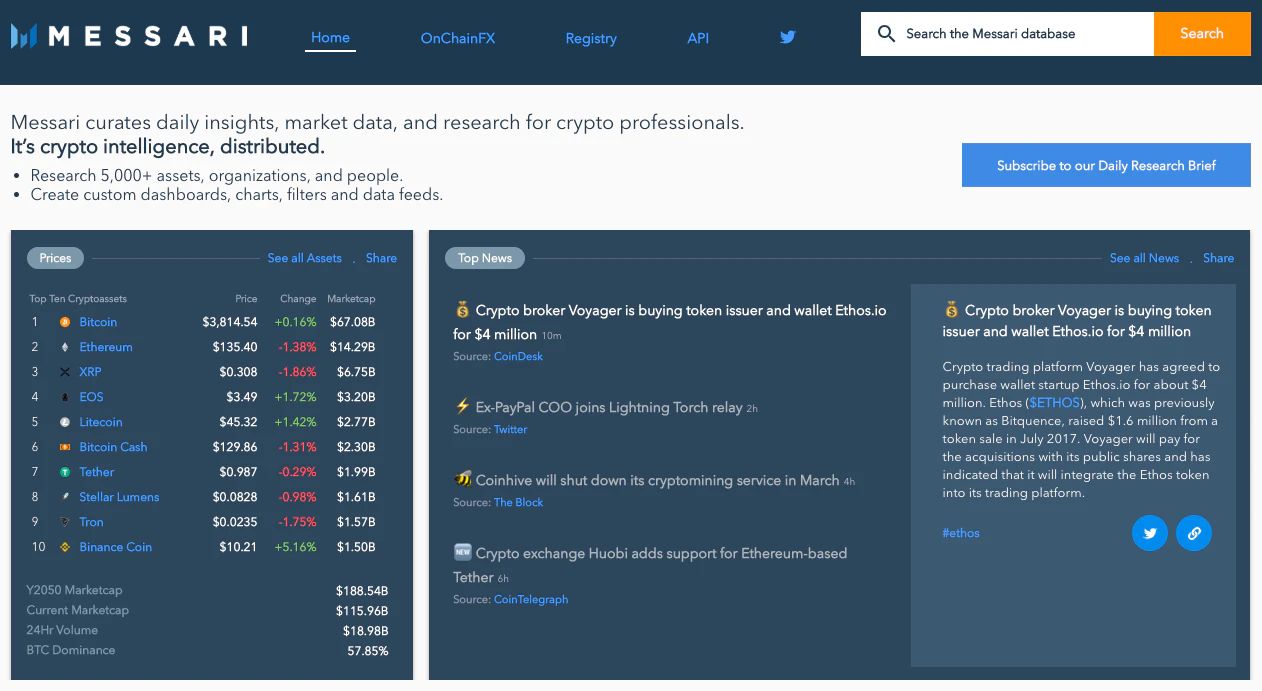The image size is (1262, 691).
Task: Click the Price column header
Action: (246, 299)
